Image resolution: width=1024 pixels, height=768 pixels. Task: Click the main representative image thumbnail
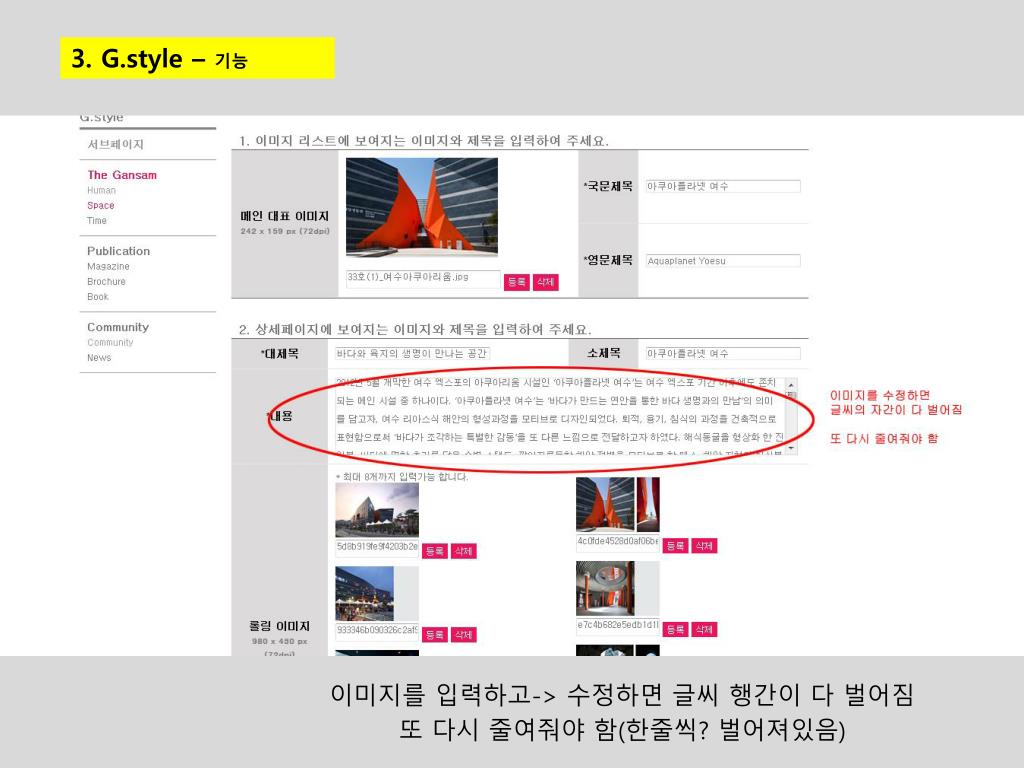click(x=422, y=207)
